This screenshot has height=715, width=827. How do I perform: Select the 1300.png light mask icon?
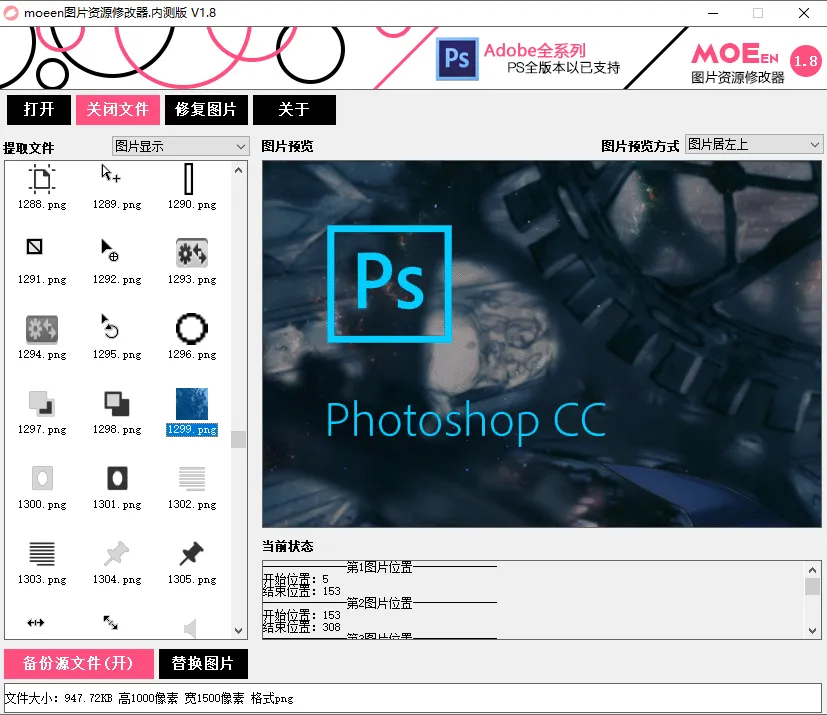[x=42, y=479]
